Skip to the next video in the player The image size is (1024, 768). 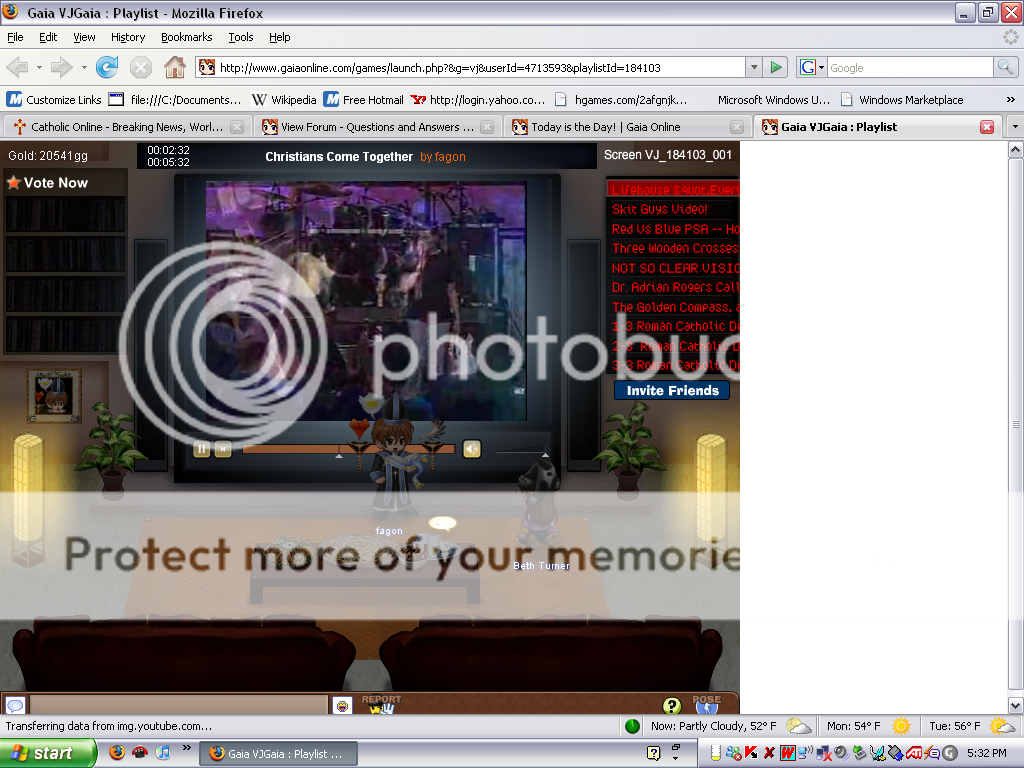click(223, 449)
